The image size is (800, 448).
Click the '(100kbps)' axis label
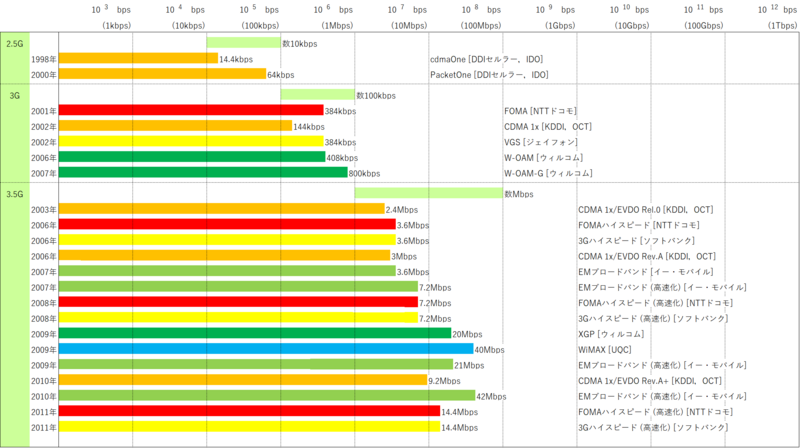tap(260, 26)
